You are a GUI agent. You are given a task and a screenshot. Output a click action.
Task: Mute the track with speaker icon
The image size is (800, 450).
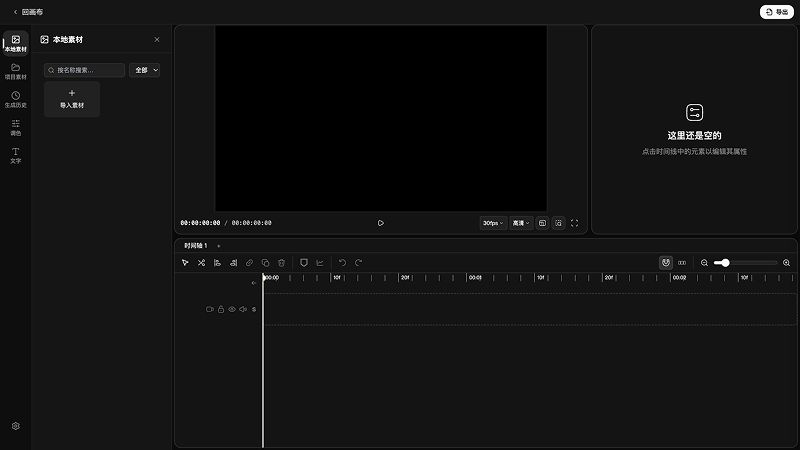[x=243, y=309]
